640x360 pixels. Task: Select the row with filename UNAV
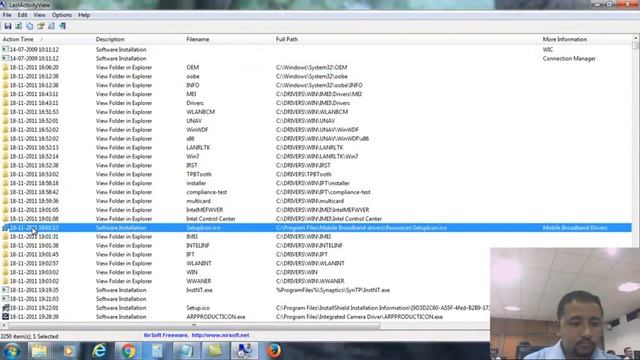tap(316, 121)
